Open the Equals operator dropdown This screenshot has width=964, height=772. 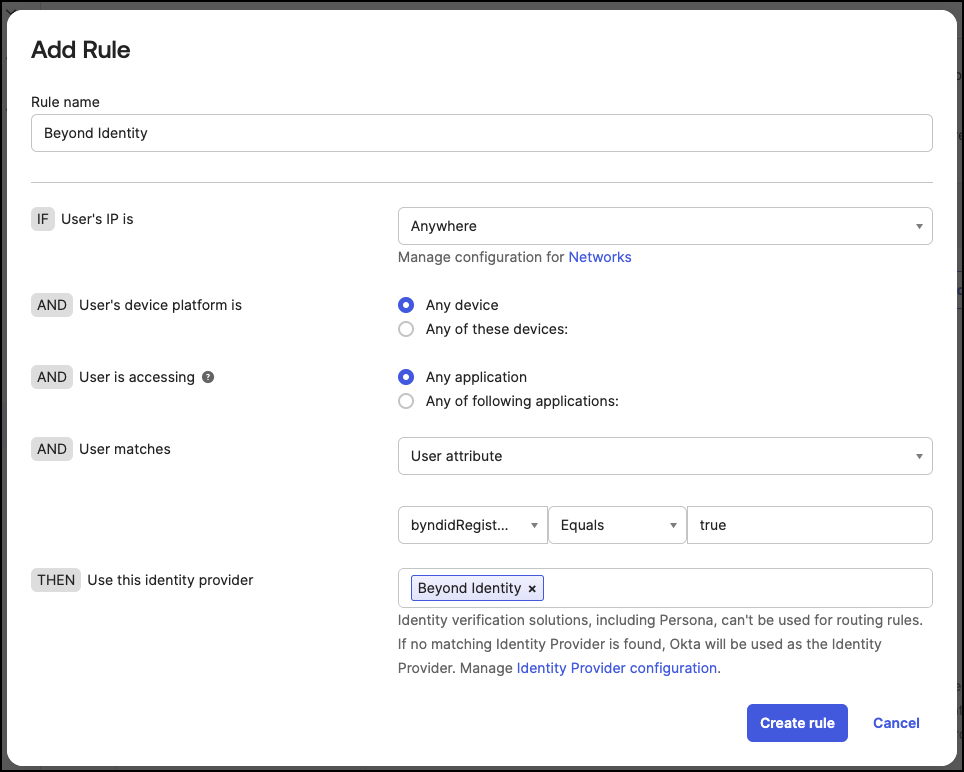(616, 525)
